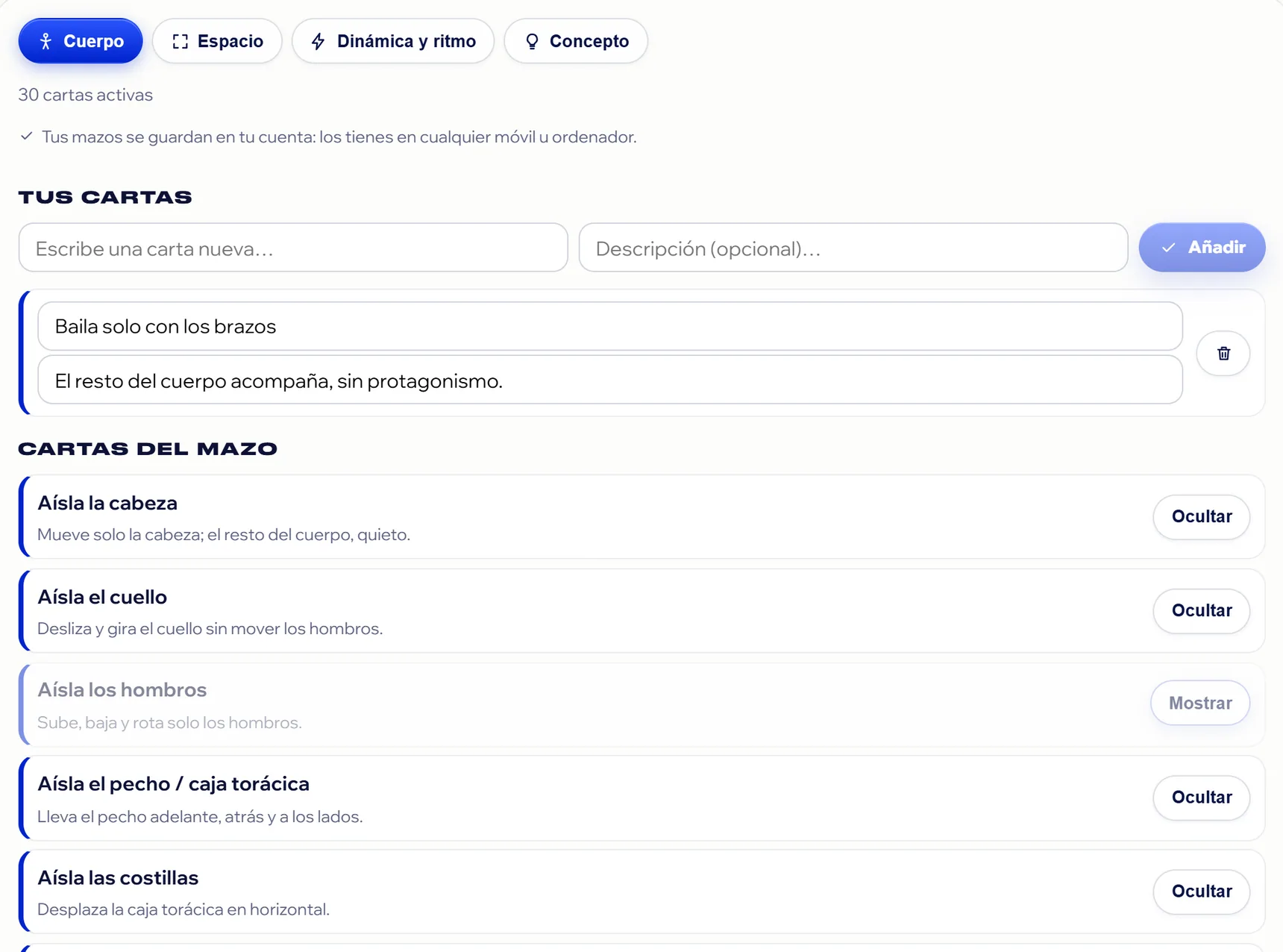Viewport: 1283px width, 952px height.
Task: Click the body figure icon in Cuerpo
Action: [x=46, y=42]
